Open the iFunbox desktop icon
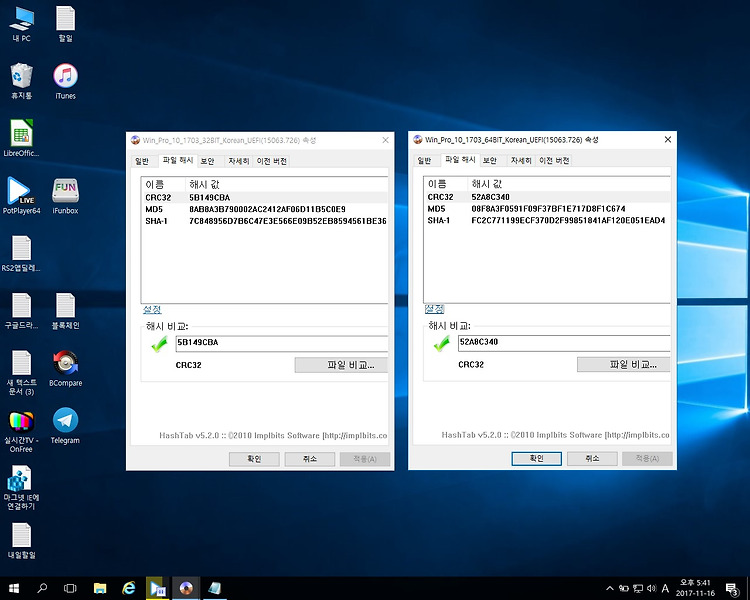750x600 pixels. click(66, 196)
